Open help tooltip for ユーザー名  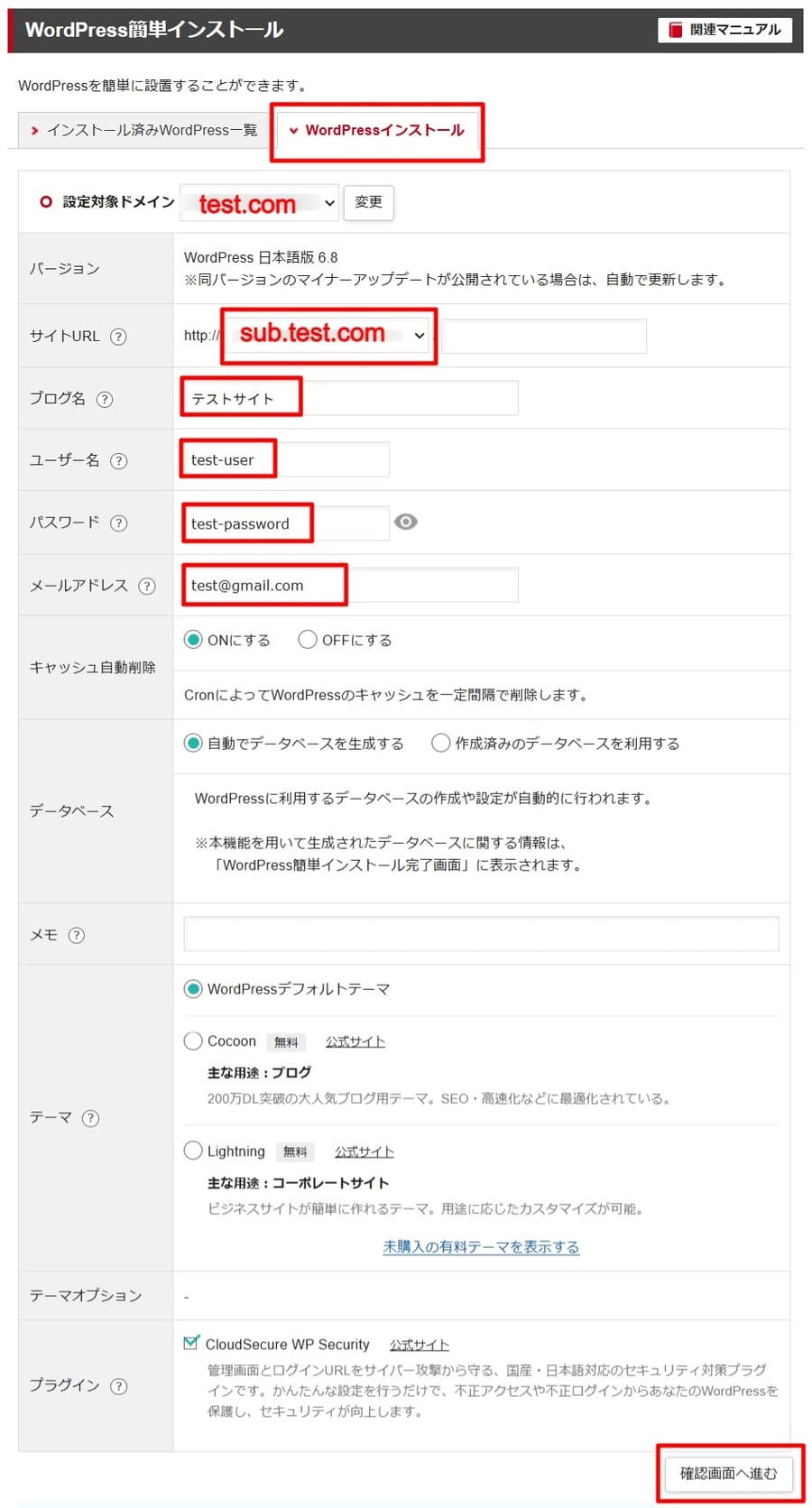point(118,461)
